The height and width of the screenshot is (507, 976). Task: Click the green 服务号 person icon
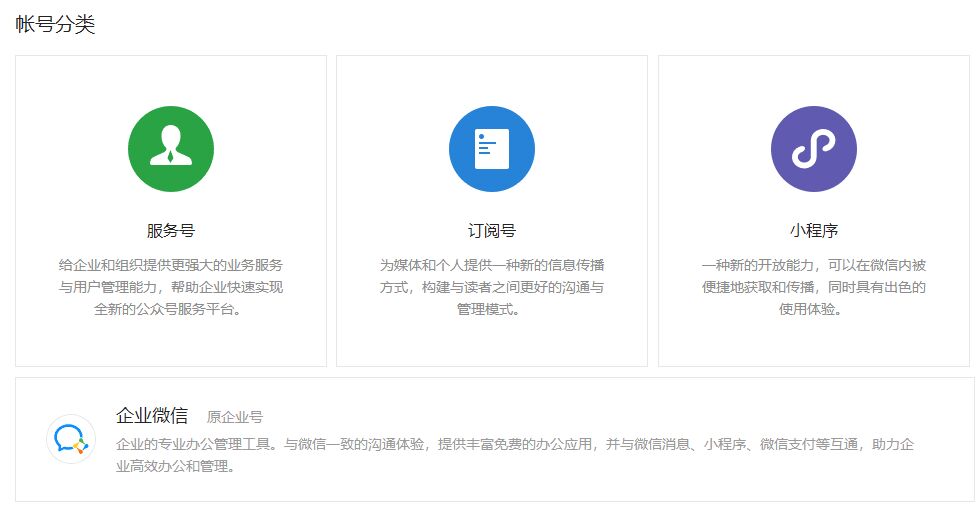point(171,149)
